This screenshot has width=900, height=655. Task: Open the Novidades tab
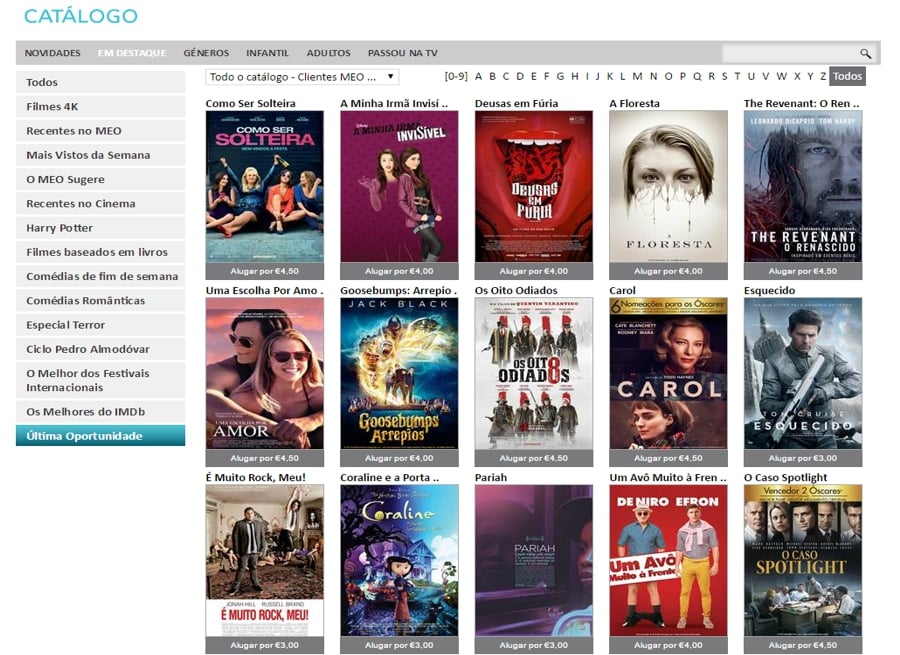pos(52,53)
